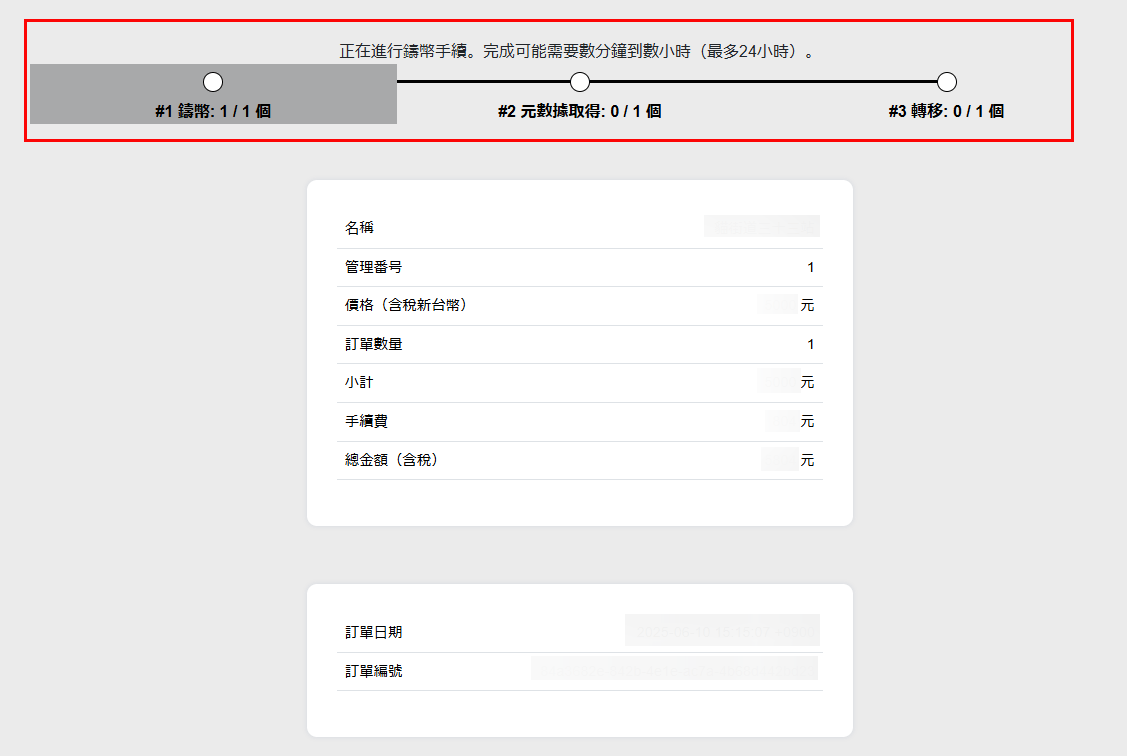Click the 價格（含稅新台幣） label
This screenshot has height=756, width=1127.
[406, 305]
